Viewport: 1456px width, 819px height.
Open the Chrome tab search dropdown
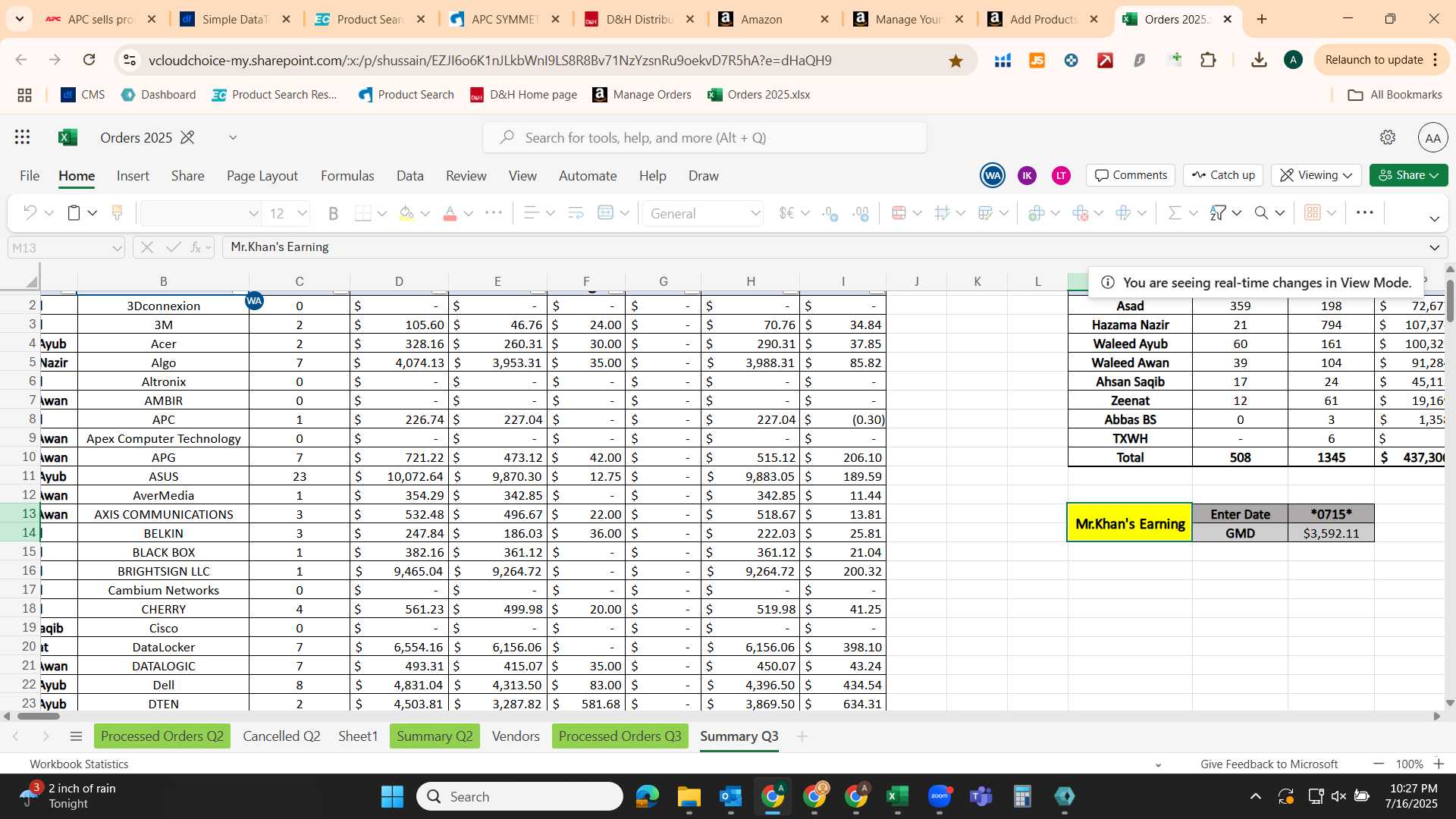(x=19, y=19)
